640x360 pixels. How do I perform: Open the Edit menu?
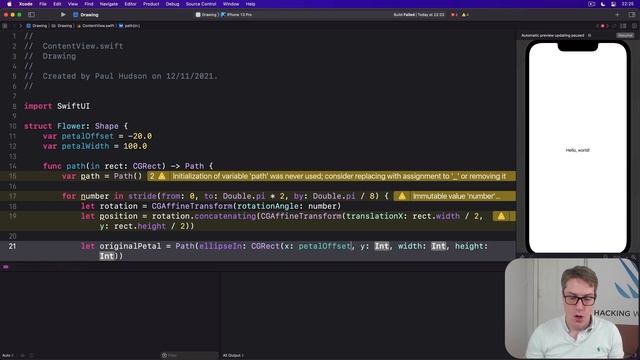(x=57, y=4)
